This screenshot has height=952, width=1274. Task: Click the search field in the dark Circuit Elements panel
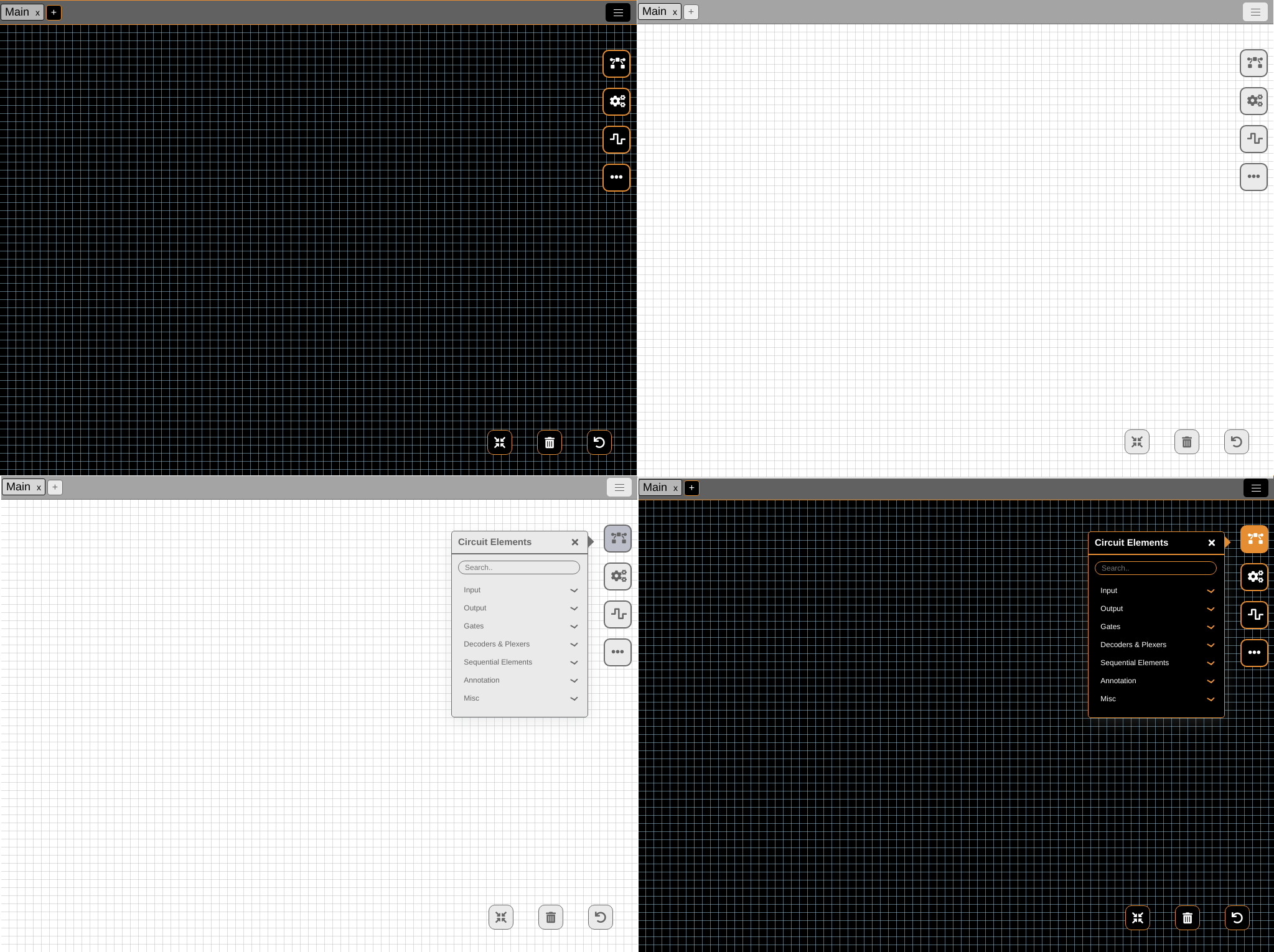coord(1155,567)
